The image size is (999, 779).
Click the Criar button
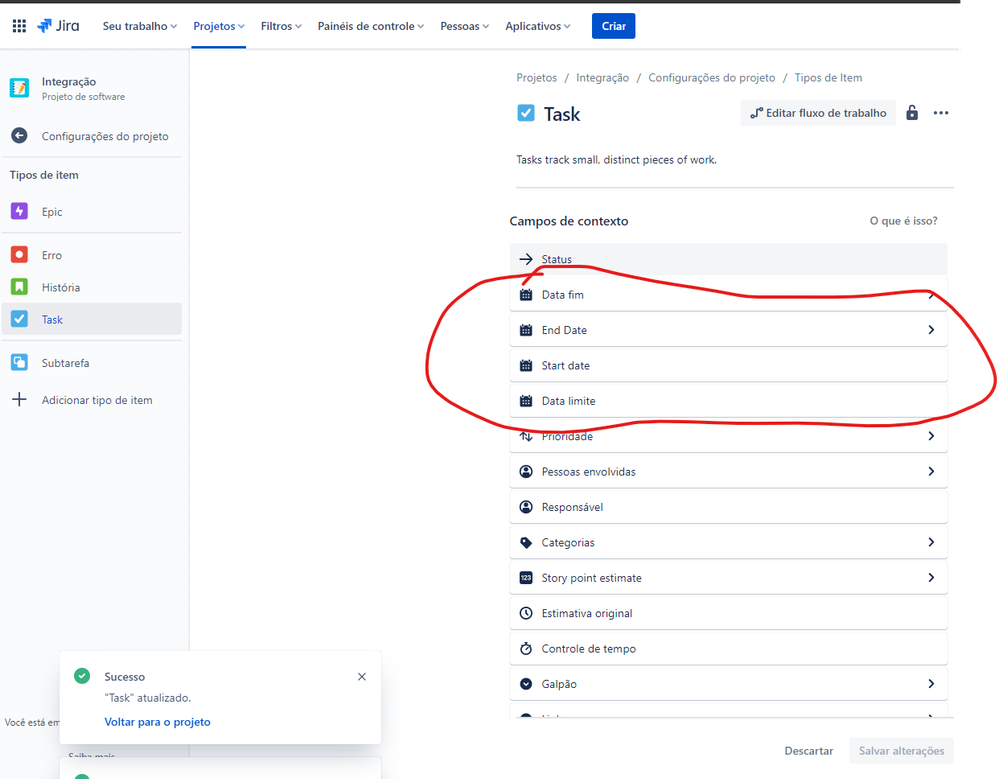[613, 26]
